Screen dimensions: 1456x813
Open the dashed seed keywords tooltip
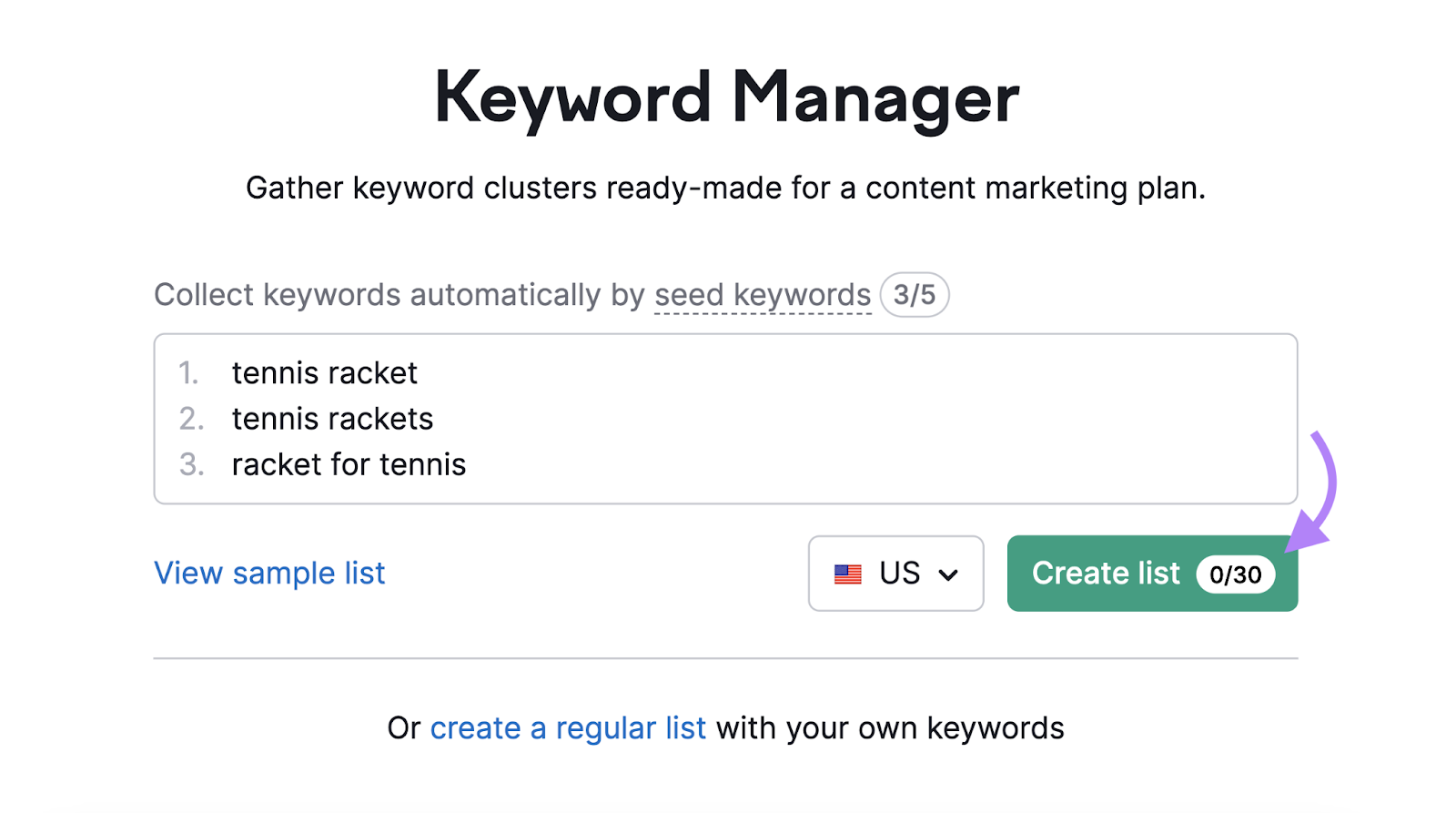(x=762, y=294)
